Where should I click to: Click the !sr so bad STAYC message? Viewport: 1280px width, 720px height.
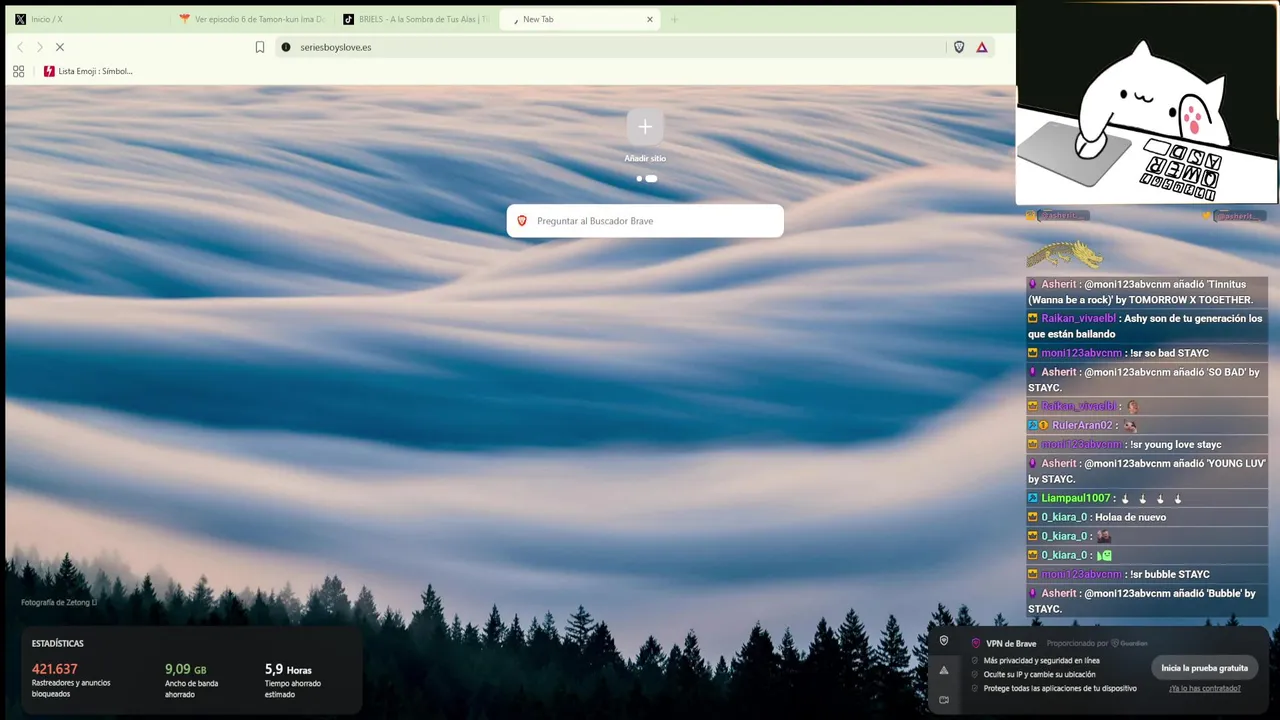pyautogui.click(x=1169, y=353)
